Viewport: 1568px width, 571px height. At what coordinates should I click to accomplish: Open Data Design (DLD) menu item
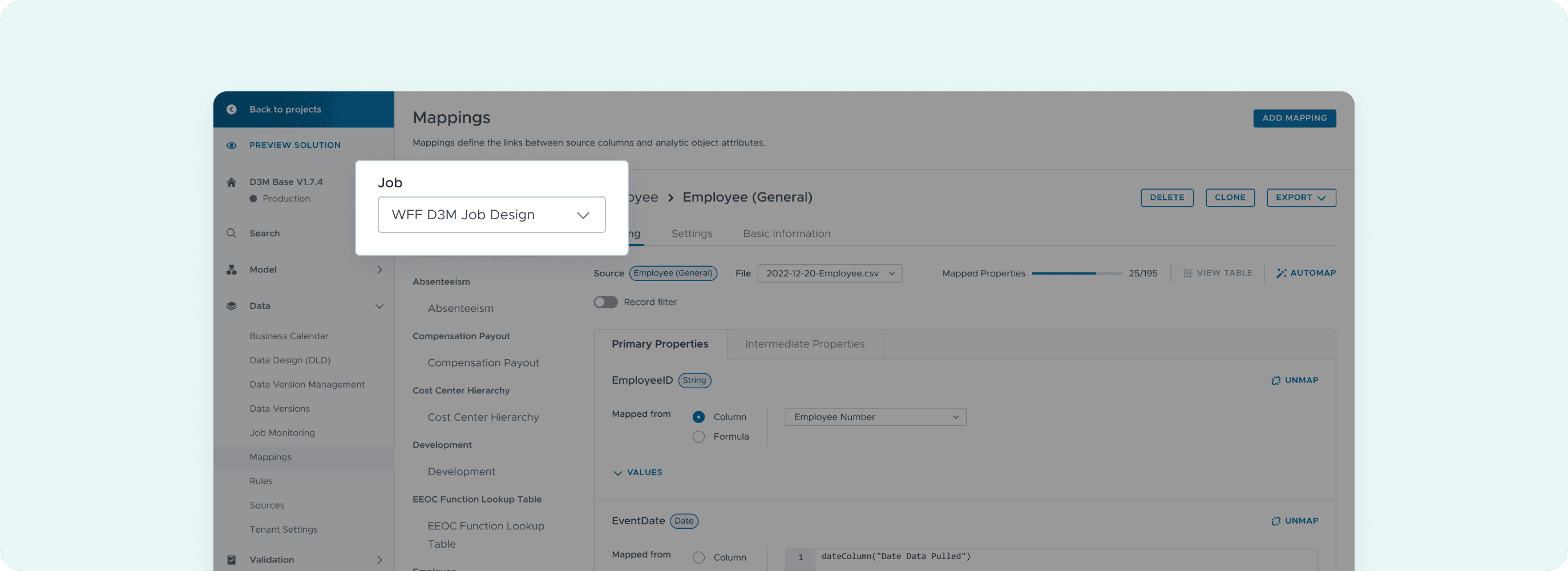[x=290, y=360]
